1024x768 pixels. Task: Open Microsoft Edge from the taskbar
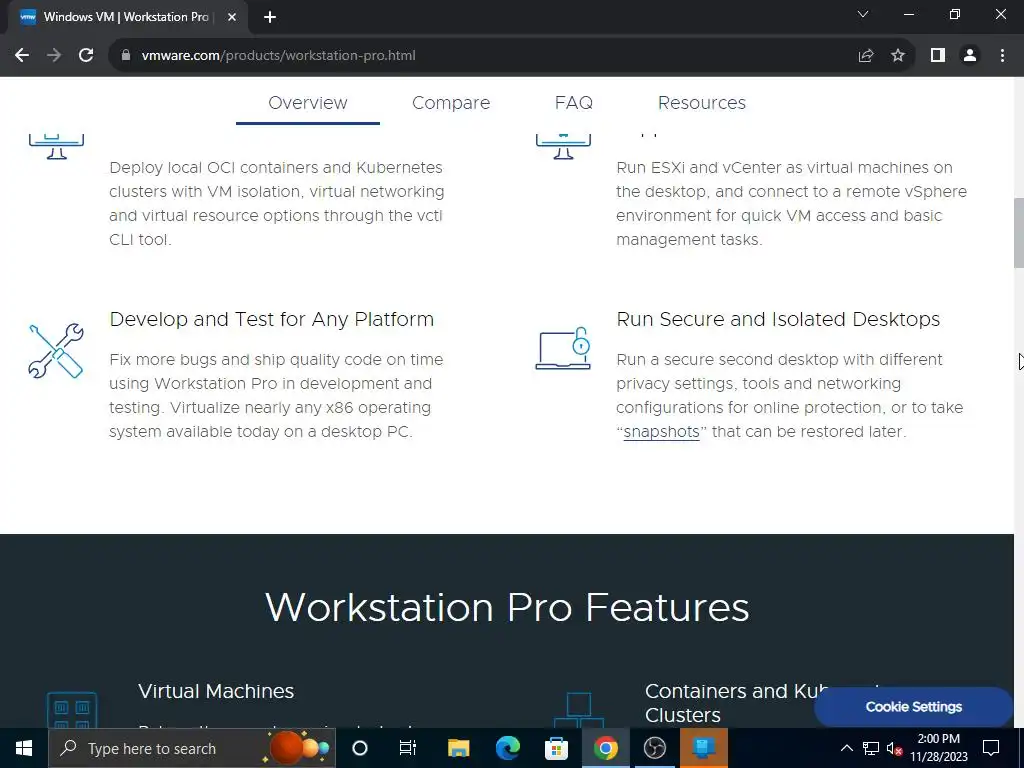click(x=507, y=748)
